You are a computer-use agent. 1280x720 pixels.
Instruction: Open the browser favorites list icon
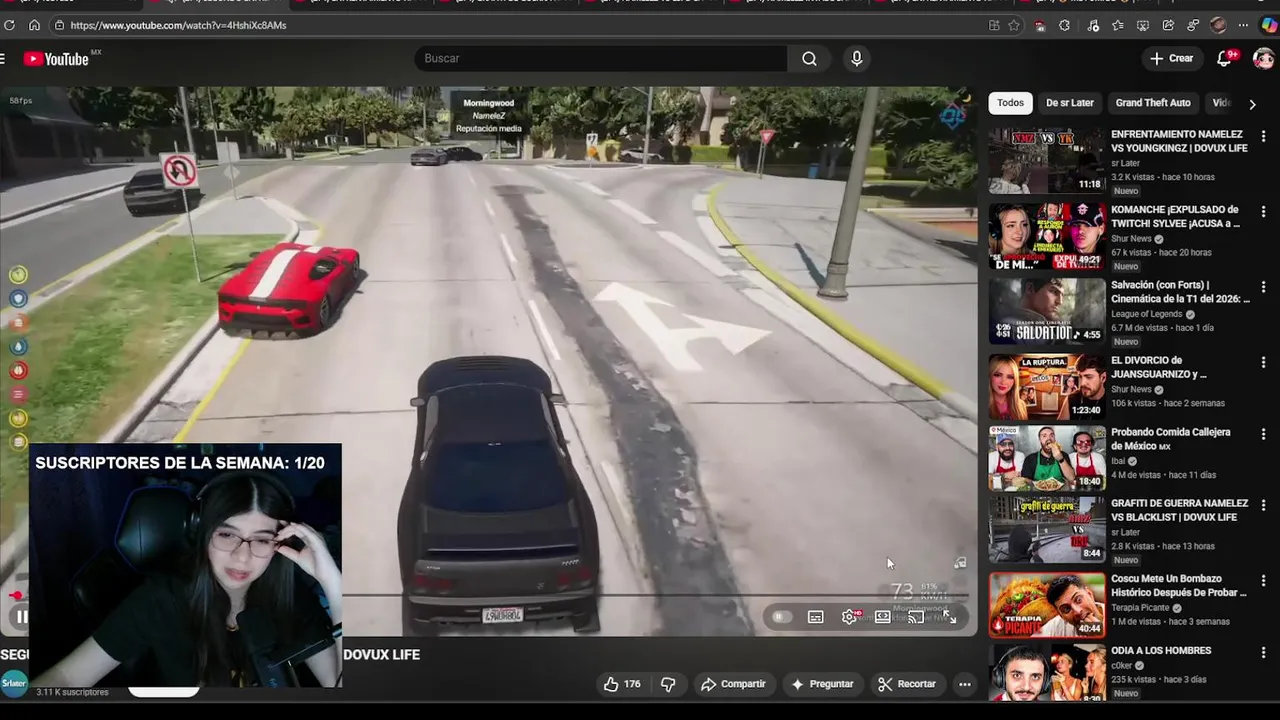pos(1118,25)
